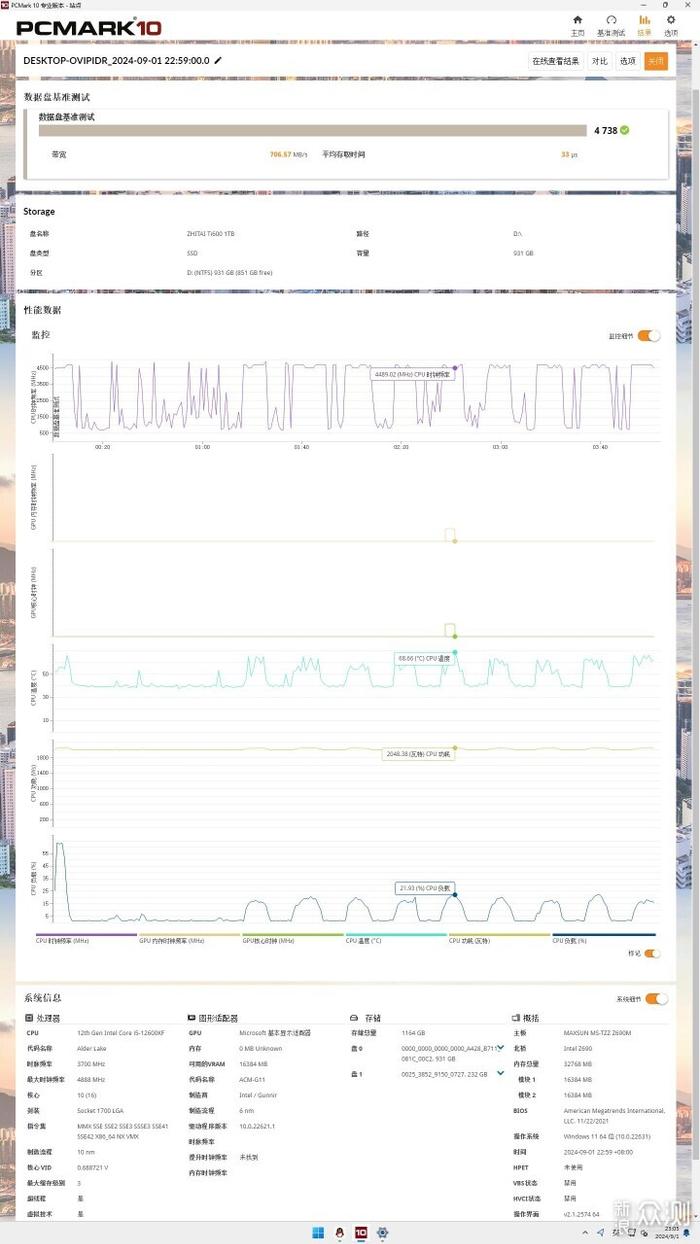Screen dimensions: 700x1244
Task: Click the overview section icon
Action: click(517, 1017)
